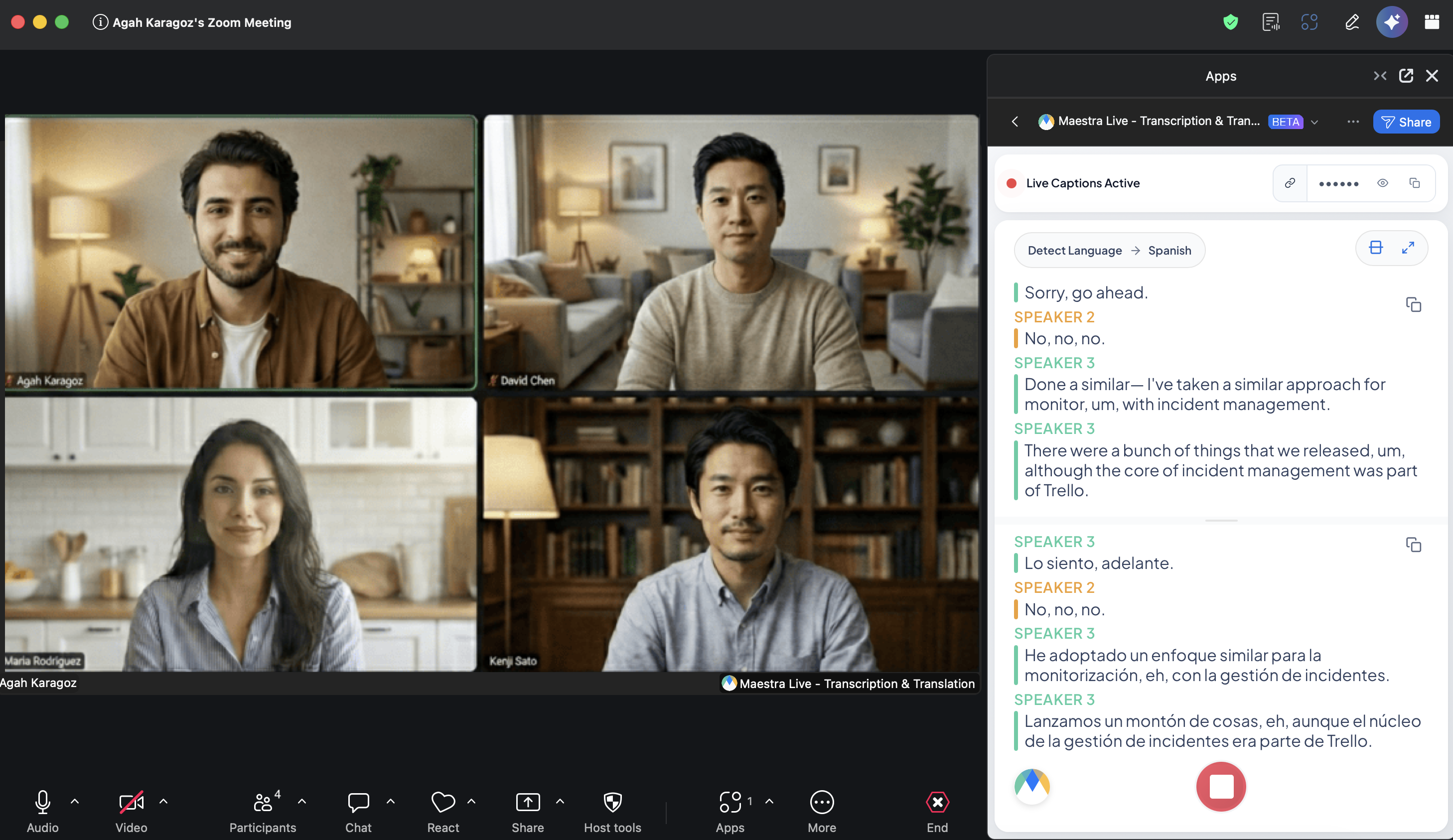1453x840 pixels.
Task: Copy the captions passcode
Action: (x=1414, y=183)
